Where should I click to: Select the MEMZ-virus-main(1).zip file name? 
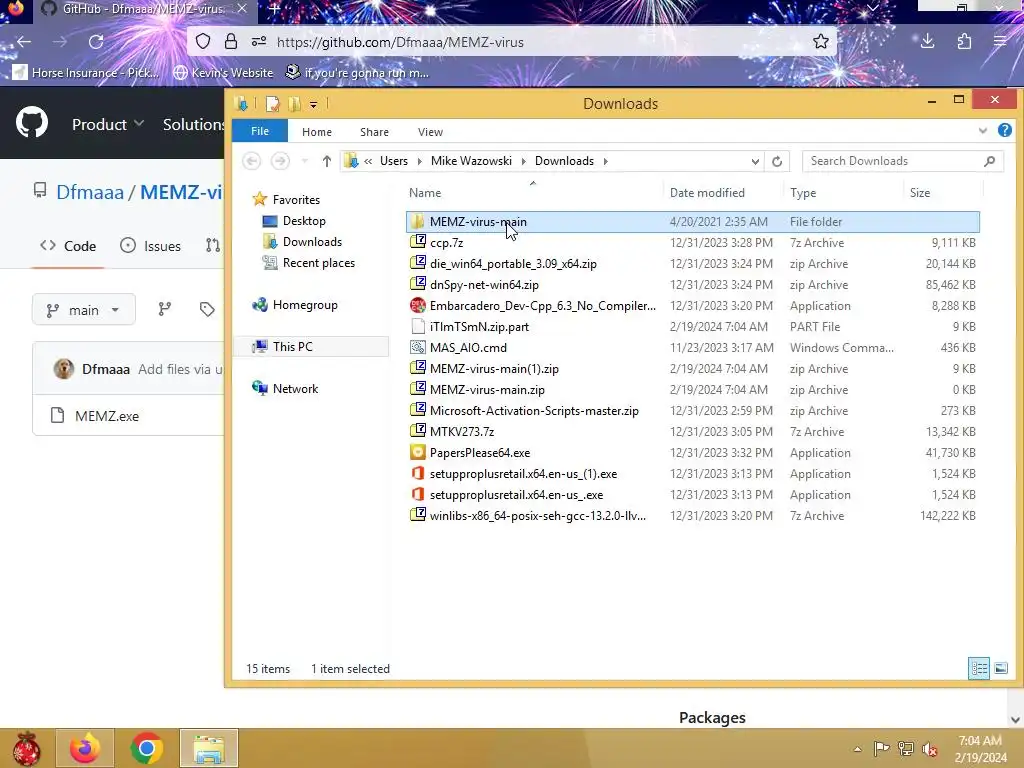(494, 369)
